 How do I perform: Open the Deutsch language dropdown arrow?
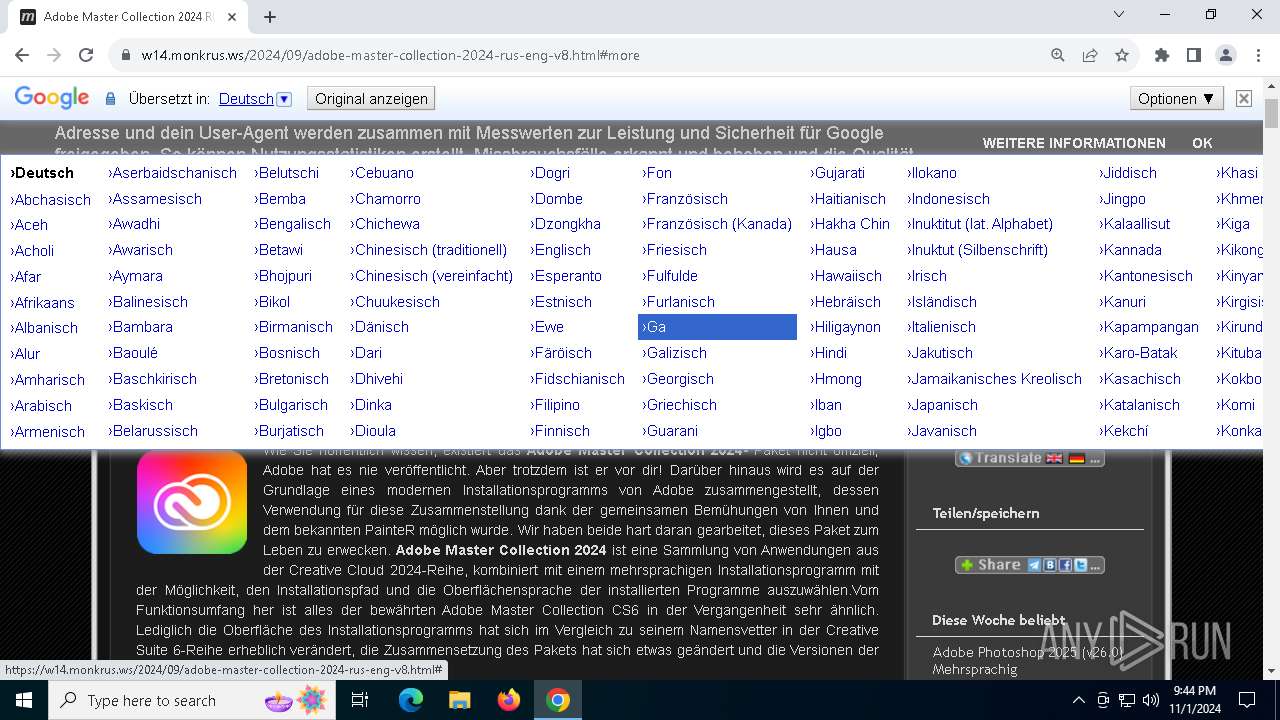coord(284,99)
